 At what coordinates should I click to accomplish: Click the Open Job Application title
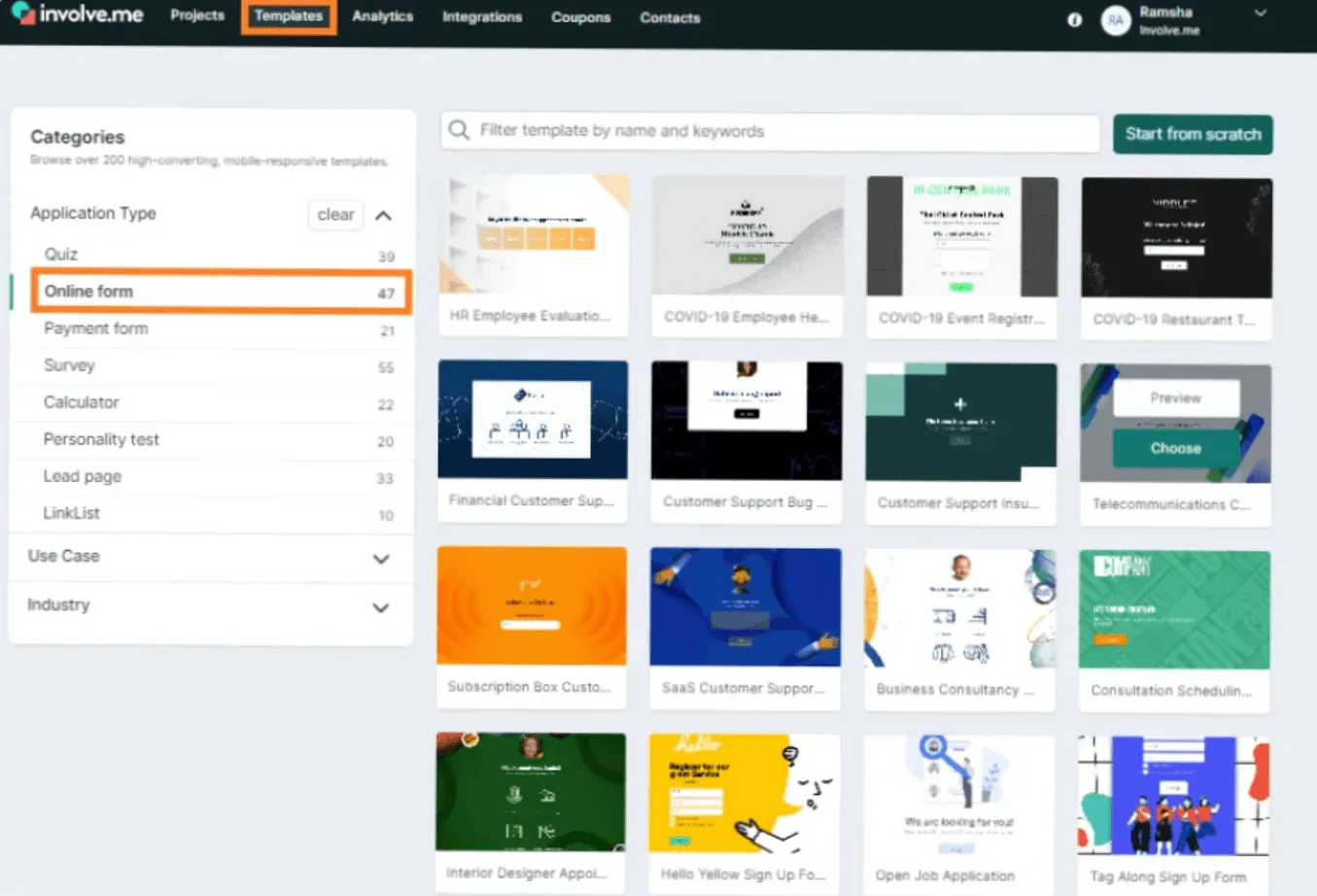click(945, 876)
